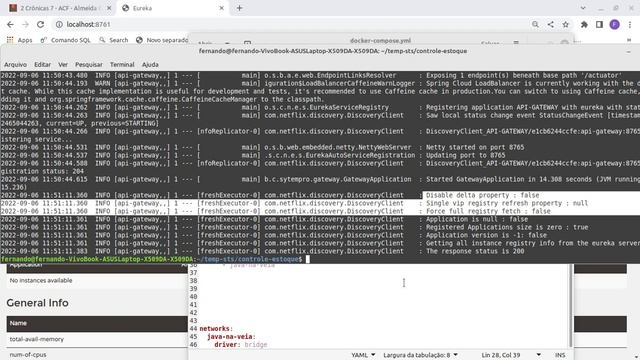
Task: Open Largura da tabulação dropdown
Action: point(420,355)
